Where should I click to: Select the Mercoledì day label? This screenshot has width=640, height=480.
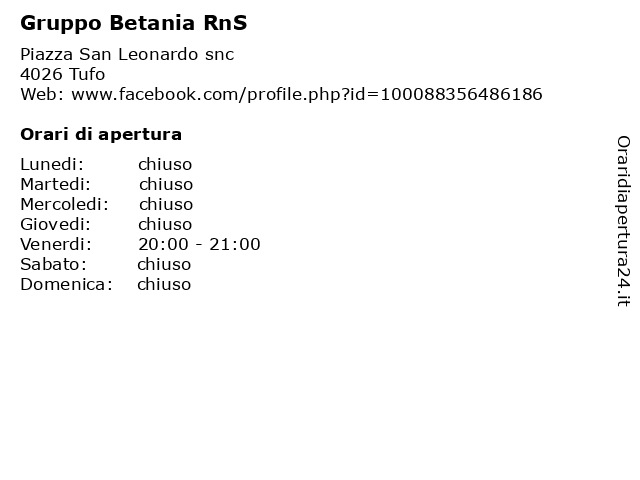coord(64,204)
